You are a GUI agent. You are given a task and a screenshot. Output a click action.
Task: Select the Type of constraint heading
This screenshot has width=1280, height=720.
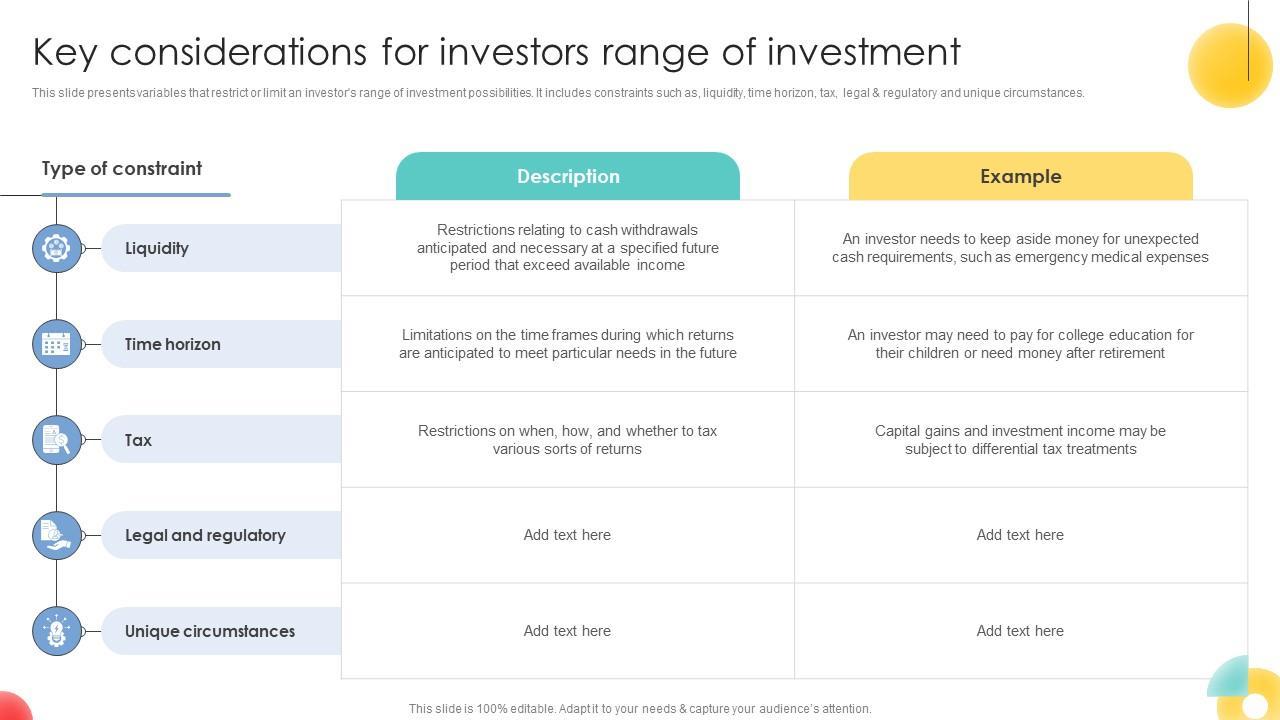pos(122,169)
